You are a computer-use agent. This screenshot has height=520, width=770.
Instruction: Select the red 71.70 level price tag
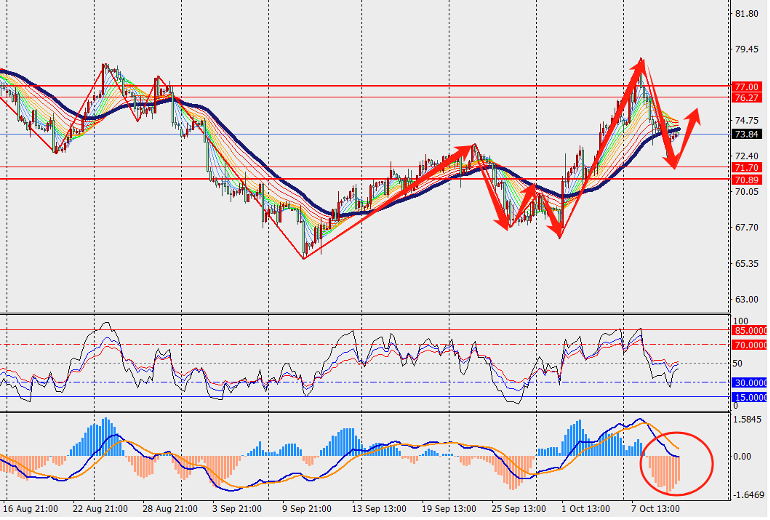pos(746,168)
